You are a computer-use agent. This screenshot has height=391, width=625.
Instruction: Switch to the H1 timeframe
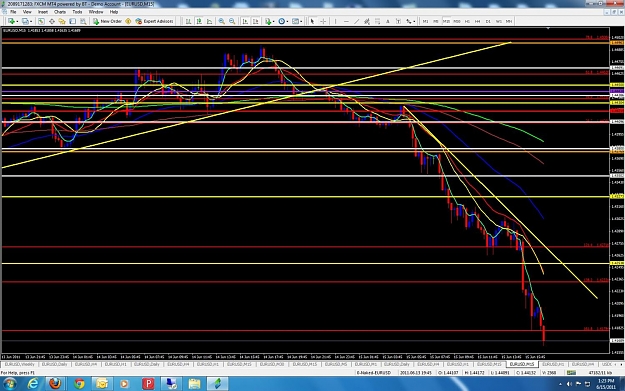pyautogui.click(x=467, y=21)
